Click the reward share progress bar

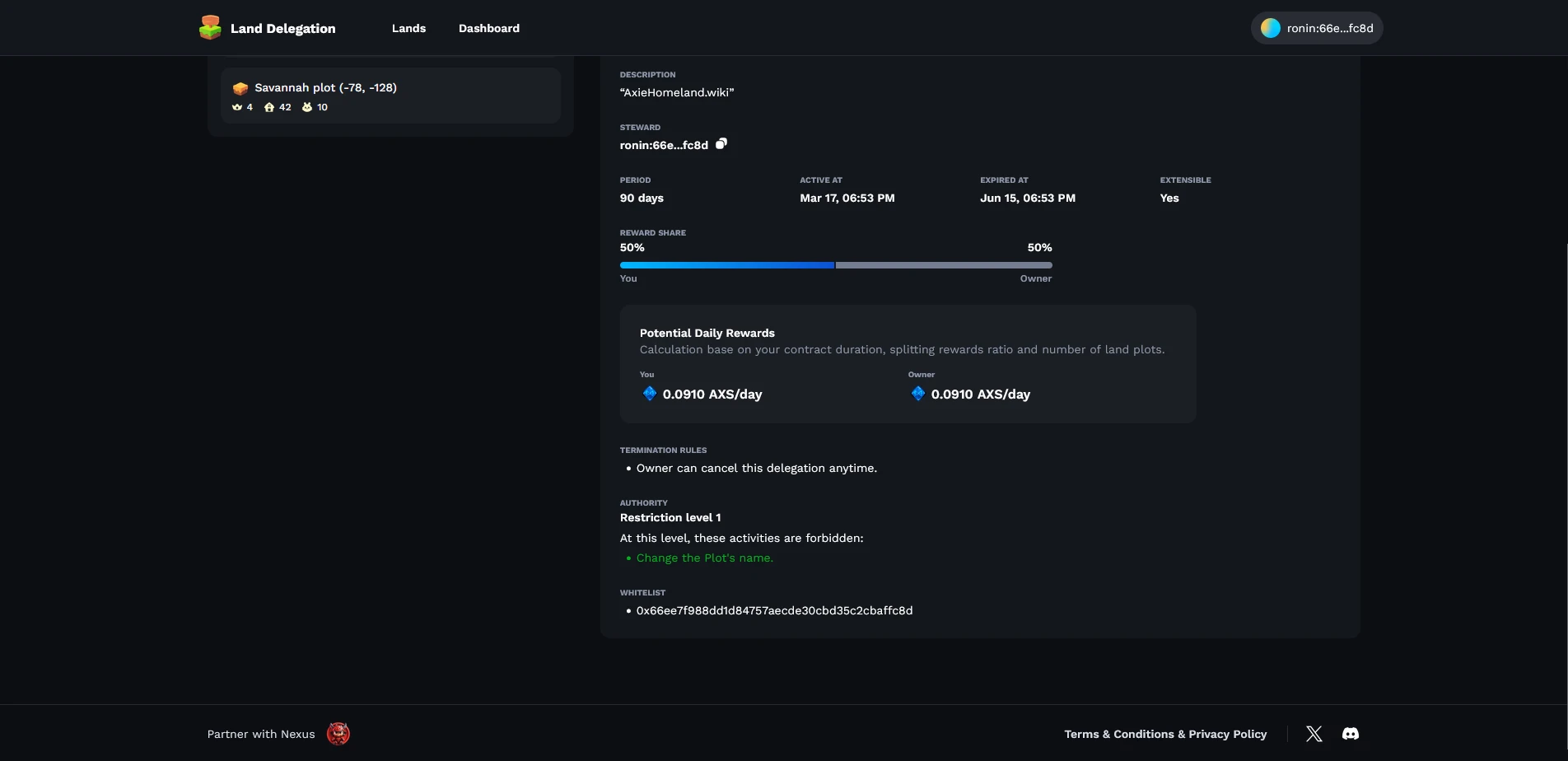point(835,265)
